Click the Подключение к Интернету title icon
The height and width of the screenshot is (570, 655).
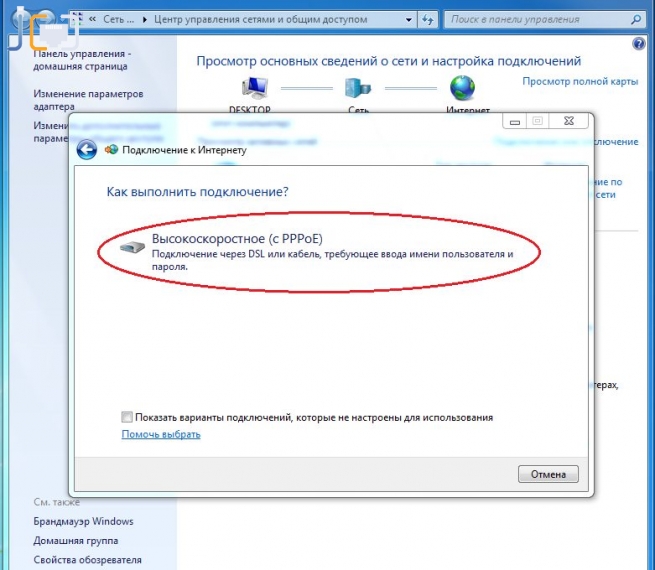111,149
